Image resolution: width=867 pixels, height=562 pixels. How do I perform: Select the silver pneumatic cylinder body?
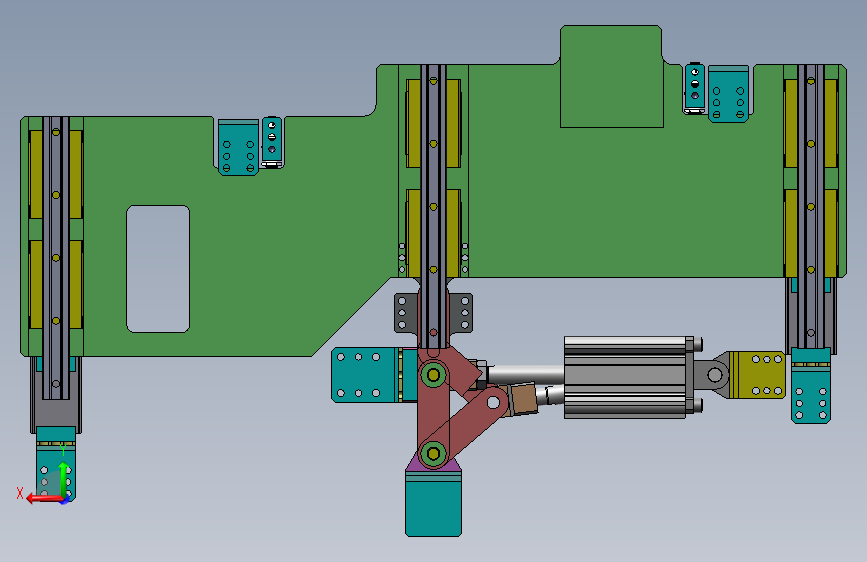625,377
